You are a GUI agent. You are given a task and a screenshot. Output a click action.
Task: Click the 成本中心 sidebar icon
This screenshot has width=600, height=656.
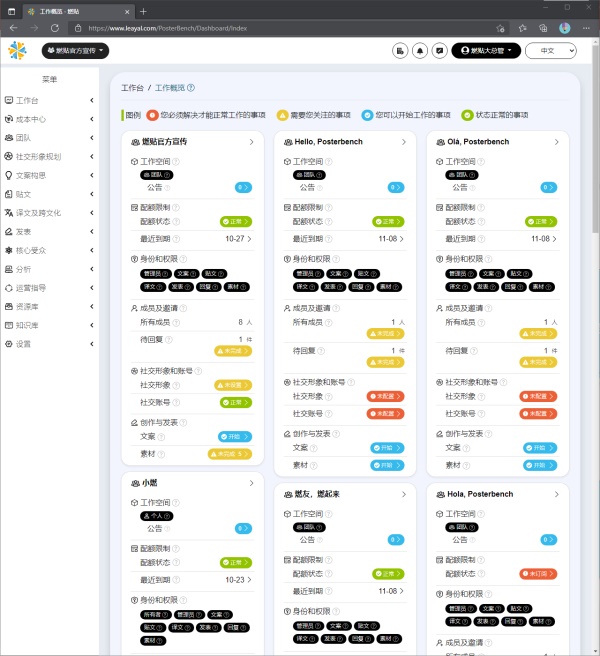click(9, 119)
